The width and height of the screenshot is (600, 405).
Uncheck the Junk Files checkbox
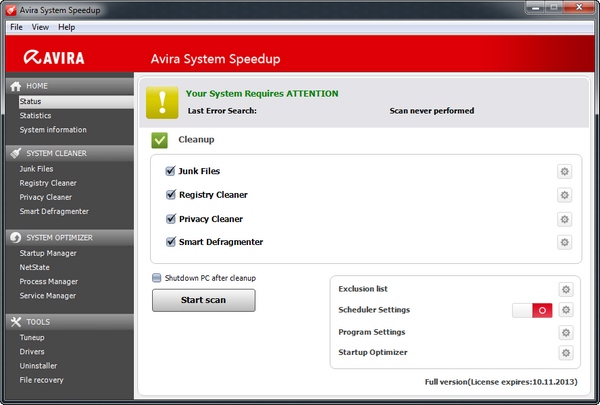point(170,171)
